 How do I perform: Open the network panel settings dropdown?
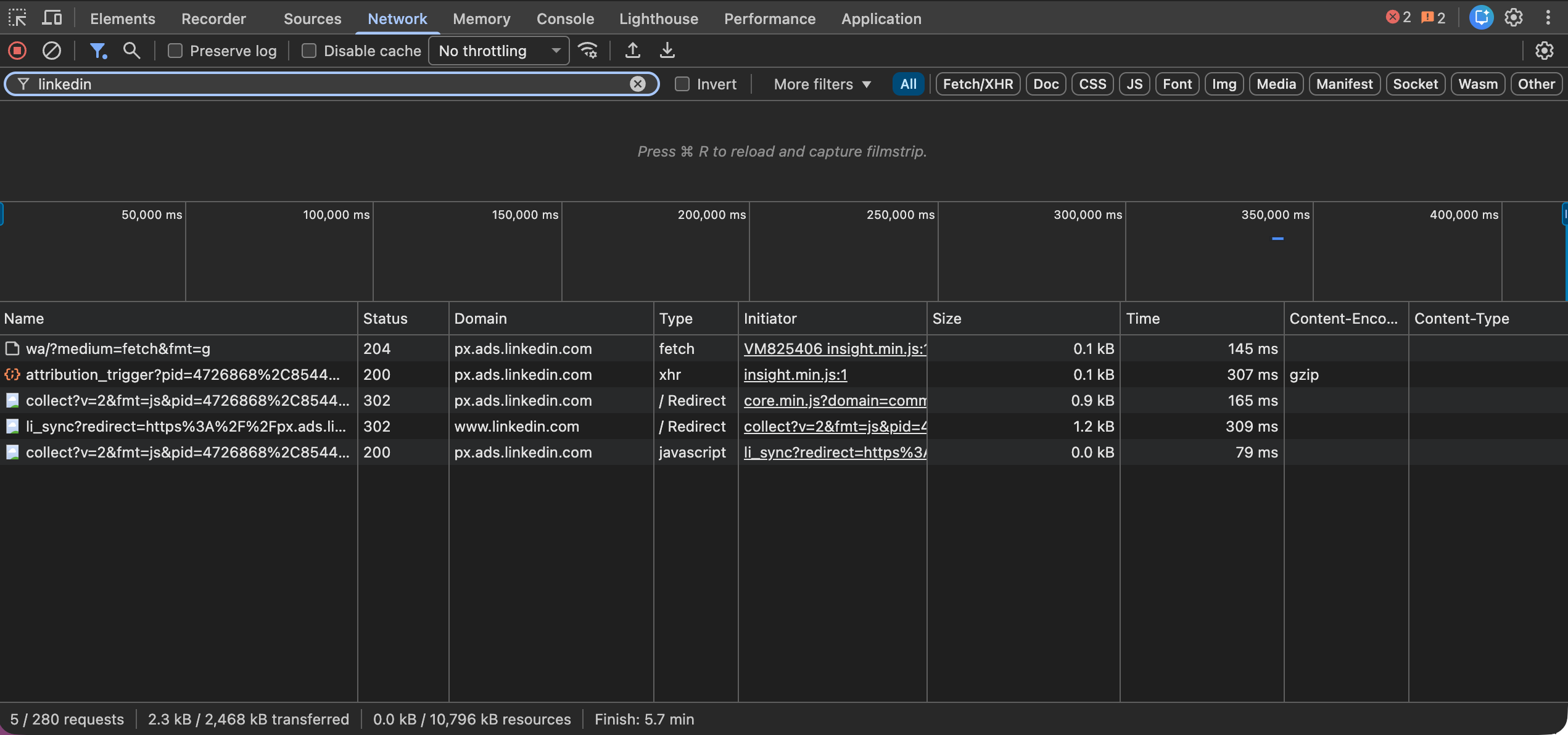click(x=1545, y=51)
